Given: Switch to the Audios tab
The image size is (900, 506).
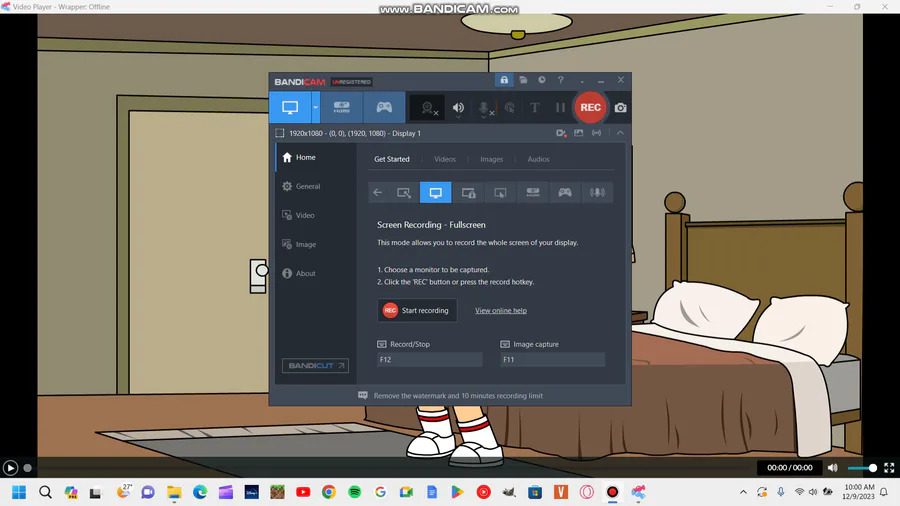Looking at the screenshot, I should pos(538,159).
